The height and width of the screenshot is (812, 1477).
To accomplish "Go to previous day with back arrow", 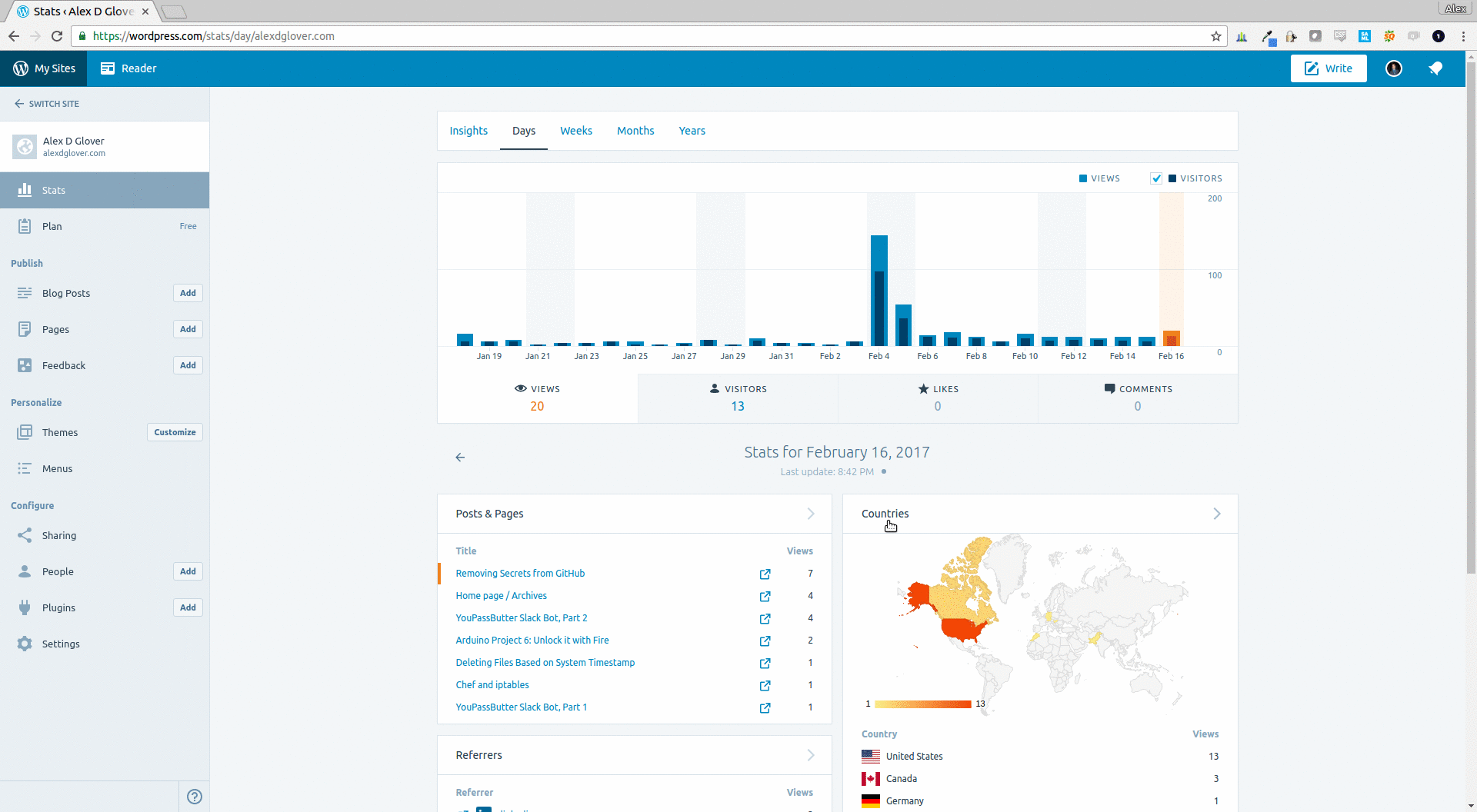I will pos(460,458).
